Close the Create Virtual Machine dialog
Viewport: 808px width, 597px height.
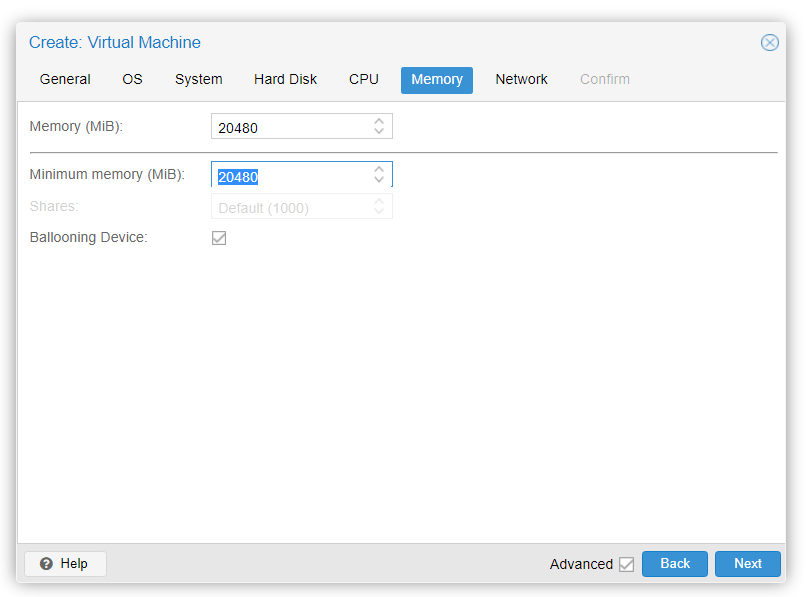pyautogui.click(x=769, y=42)
